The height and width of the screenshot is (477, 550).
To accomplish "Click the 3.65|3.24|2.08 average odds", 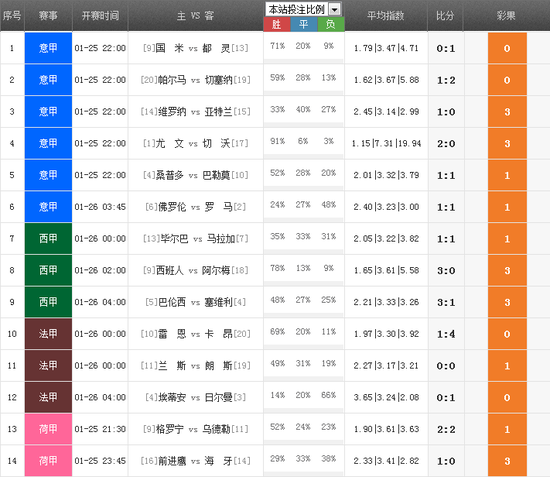I will [x=386, y=397].
